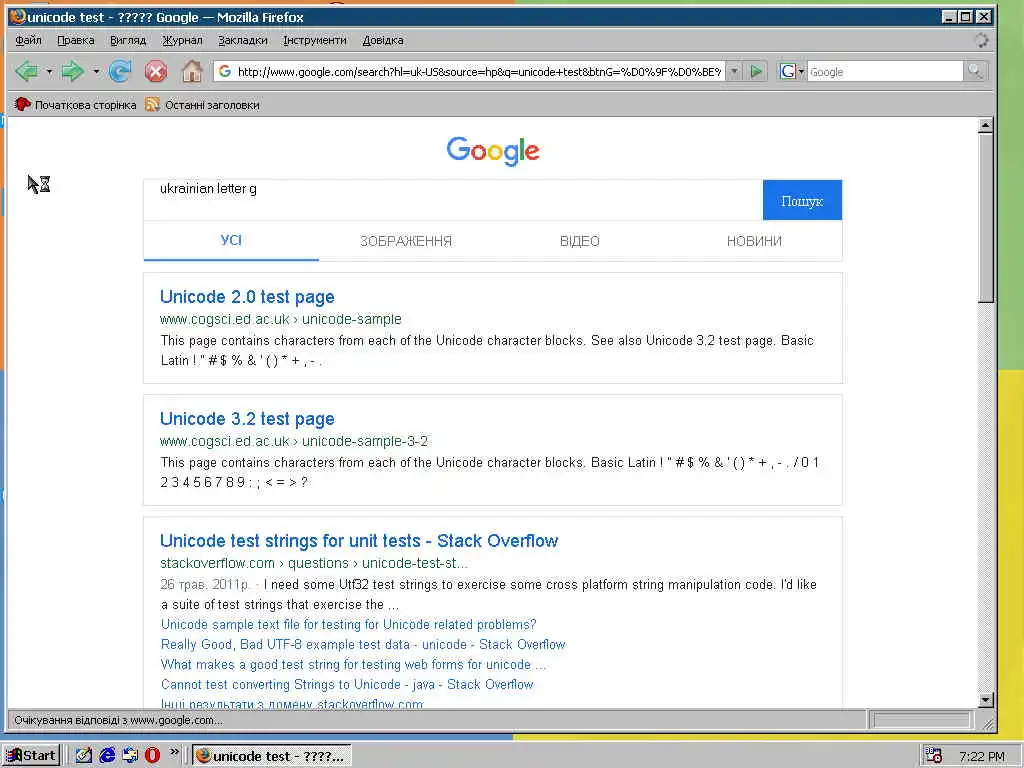This screenshot has width=1024, height=768.
Task: Click the status bar 'Очікування відповіді' text
Action: 118,720
